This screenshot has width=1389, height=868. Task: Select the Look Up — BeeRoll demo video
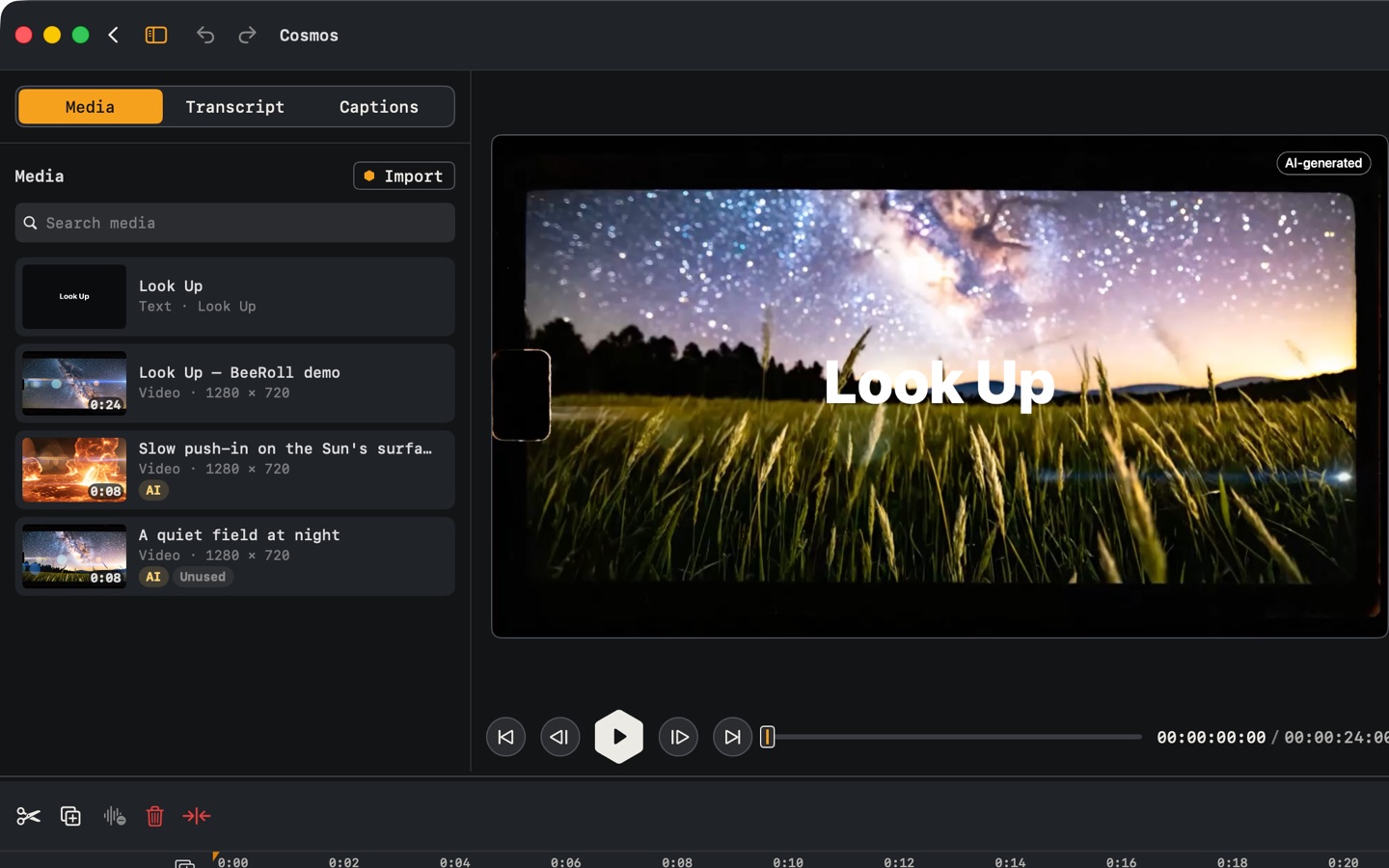tap(235, 383)
